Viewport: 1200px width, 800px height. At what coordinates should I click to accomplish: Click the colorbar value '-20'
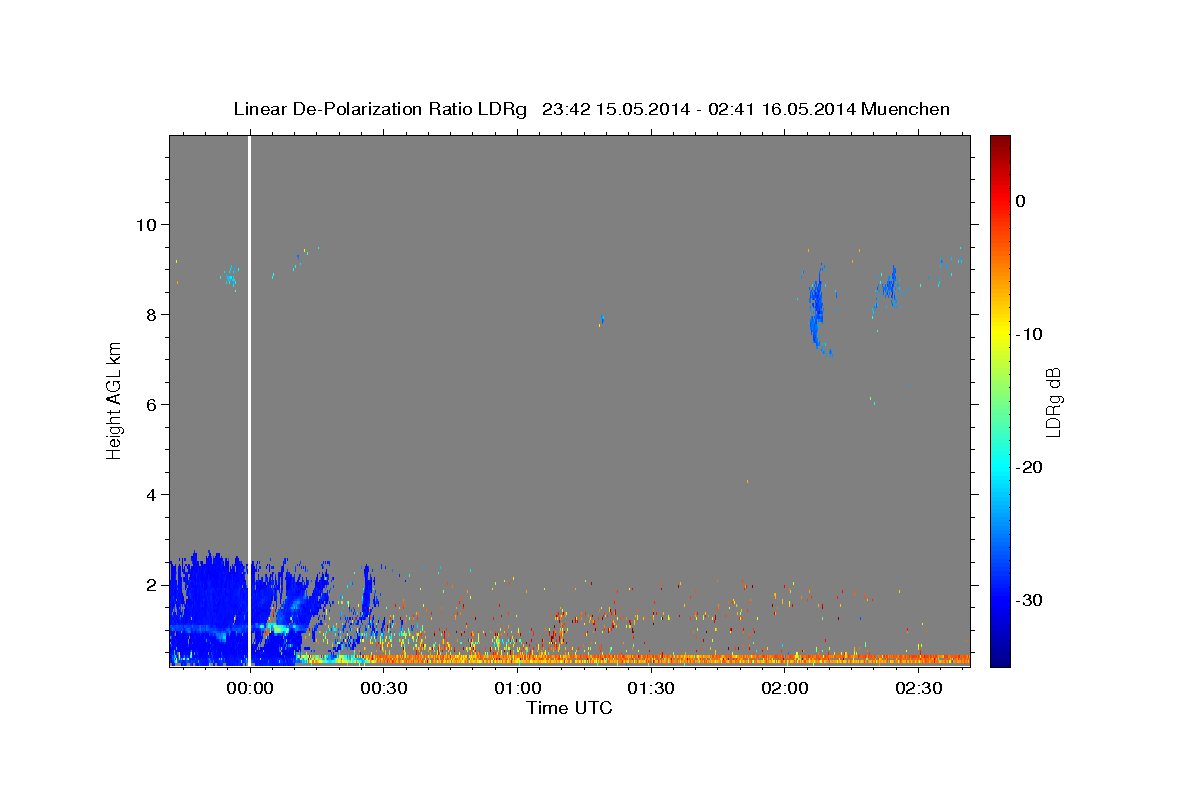(x=1030, y=467)
